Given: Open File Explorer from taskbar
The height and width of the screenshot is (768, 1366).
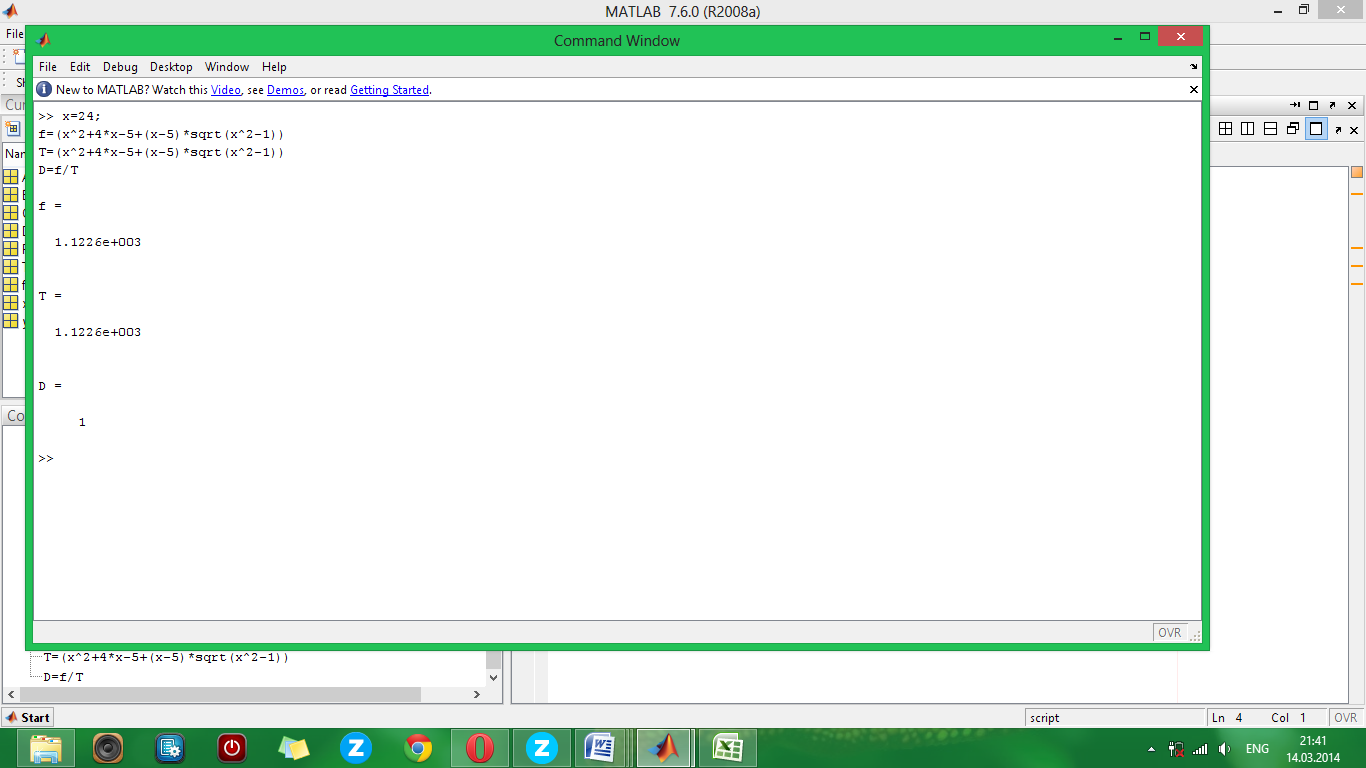Looking at the screenshot, I should tap(46, 748).
